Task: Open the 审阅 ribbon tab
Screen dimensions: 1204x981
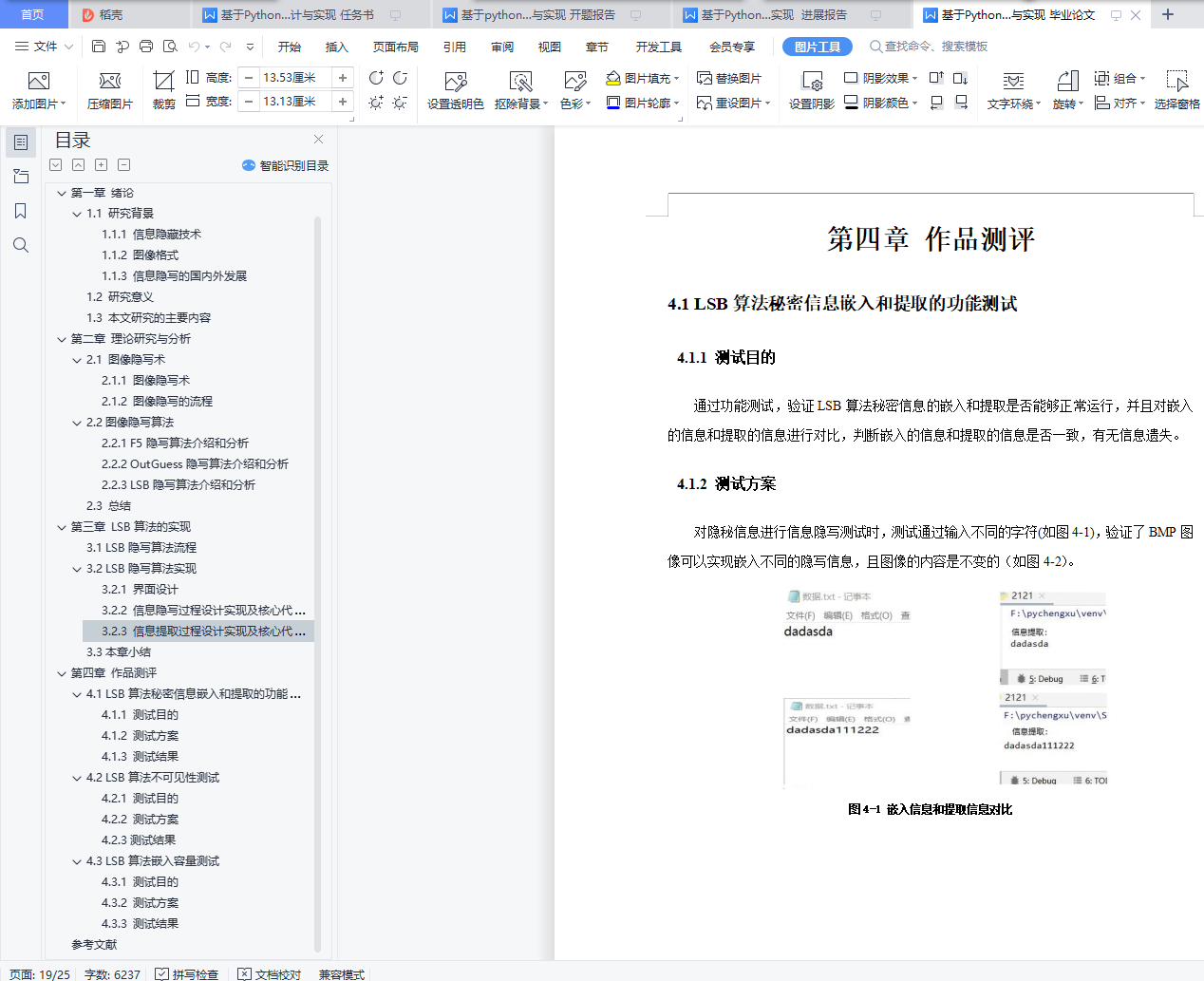Action: pyautogui.click(x=502, y=47)
